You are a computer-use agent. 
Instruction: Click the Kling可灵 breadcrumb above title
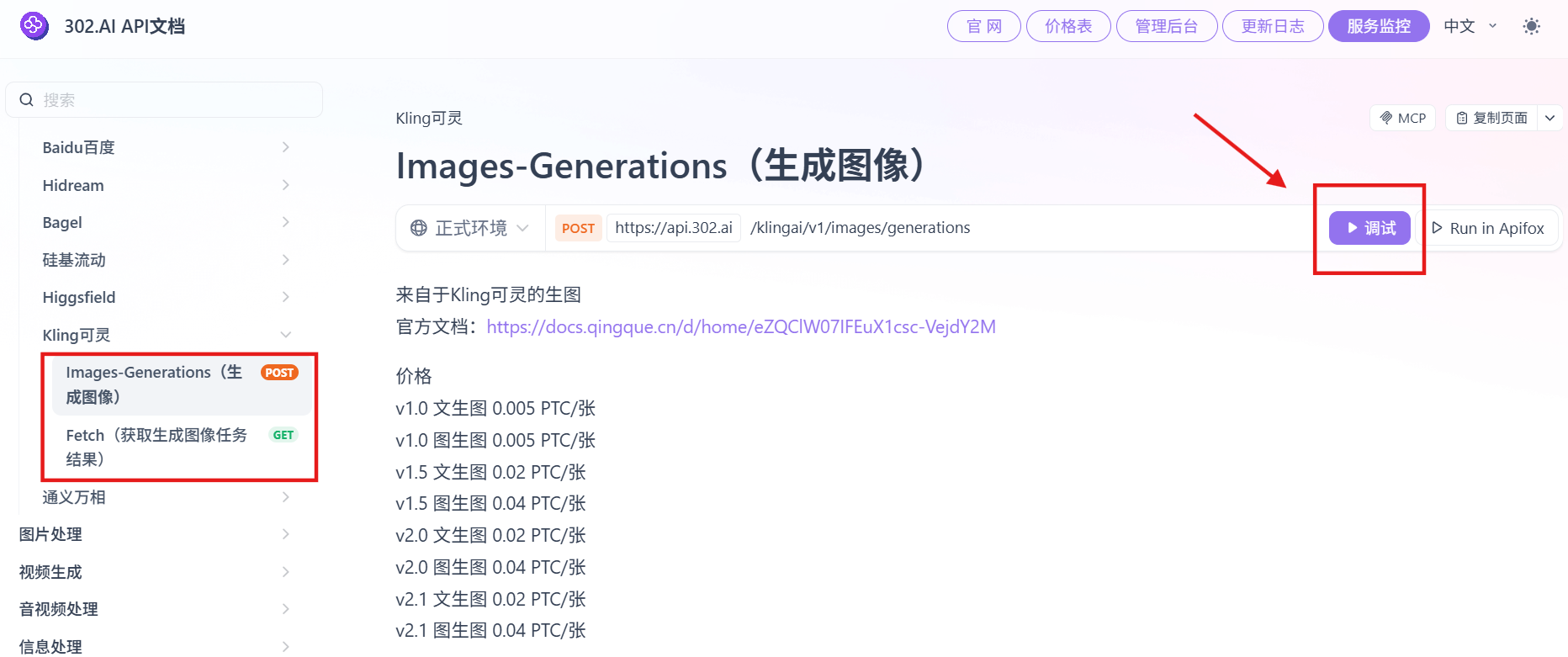(429, 118)
